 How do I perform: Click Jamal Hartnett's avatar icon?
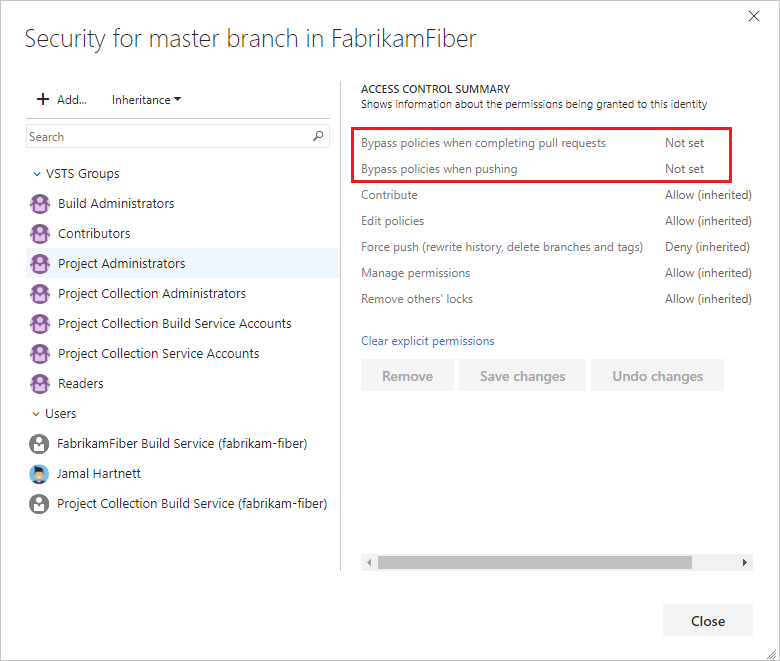(40, 474)
